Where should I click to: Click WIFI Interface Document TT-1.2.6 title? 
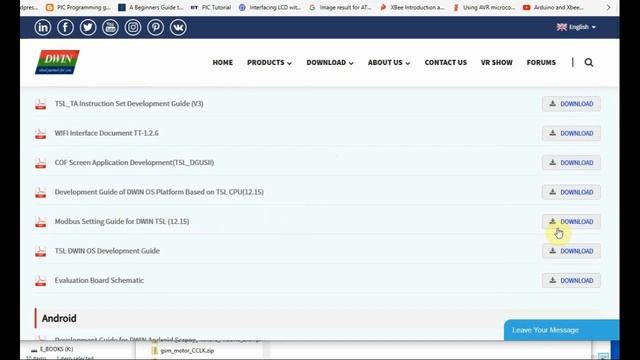(x=107, y=133)
